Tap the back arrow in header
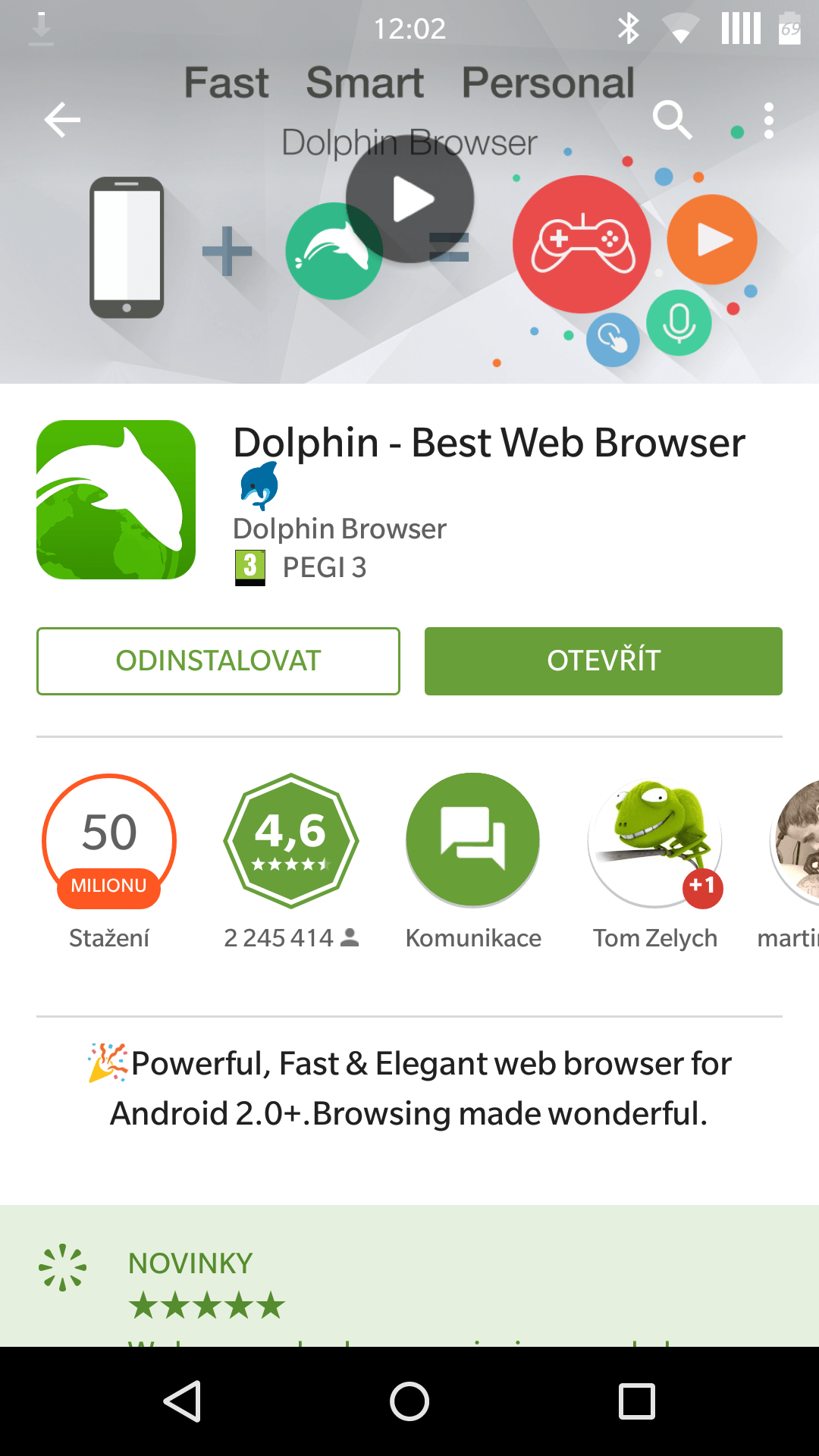 tap(62, 120)
